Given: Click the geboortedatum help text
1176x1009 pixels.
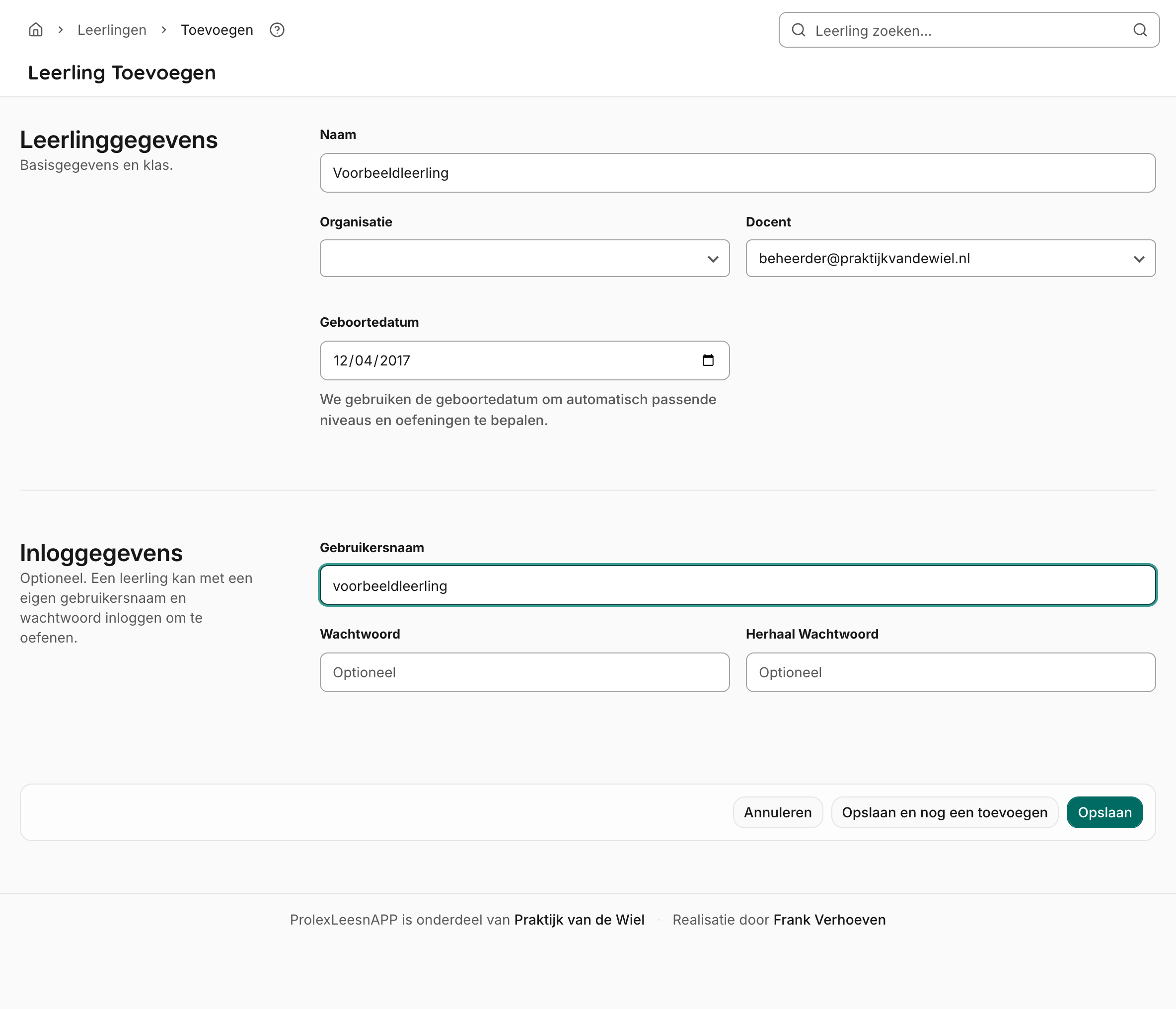Looking at the screenshot, I should point(517,410).
